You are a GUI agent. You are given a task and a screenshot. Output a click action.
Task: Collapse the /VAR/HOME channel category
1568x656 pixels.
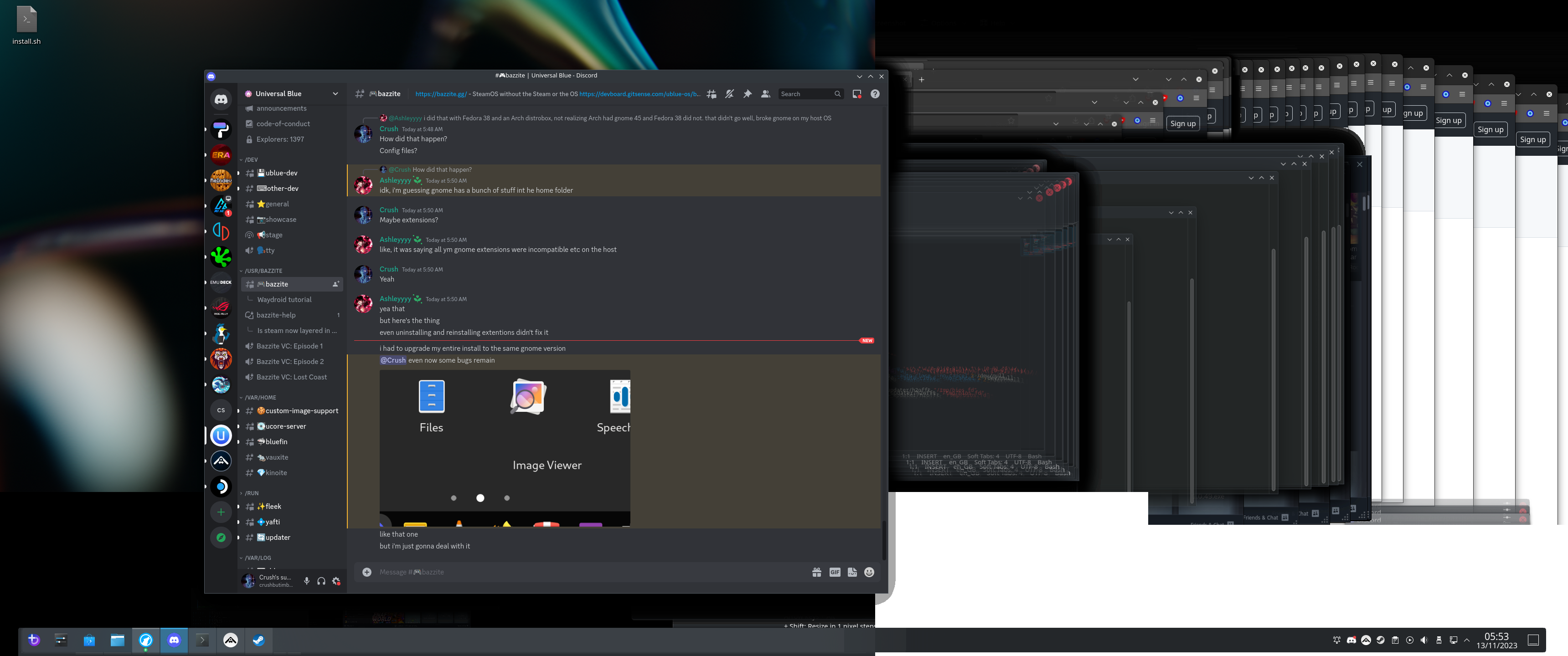point(260,397)
